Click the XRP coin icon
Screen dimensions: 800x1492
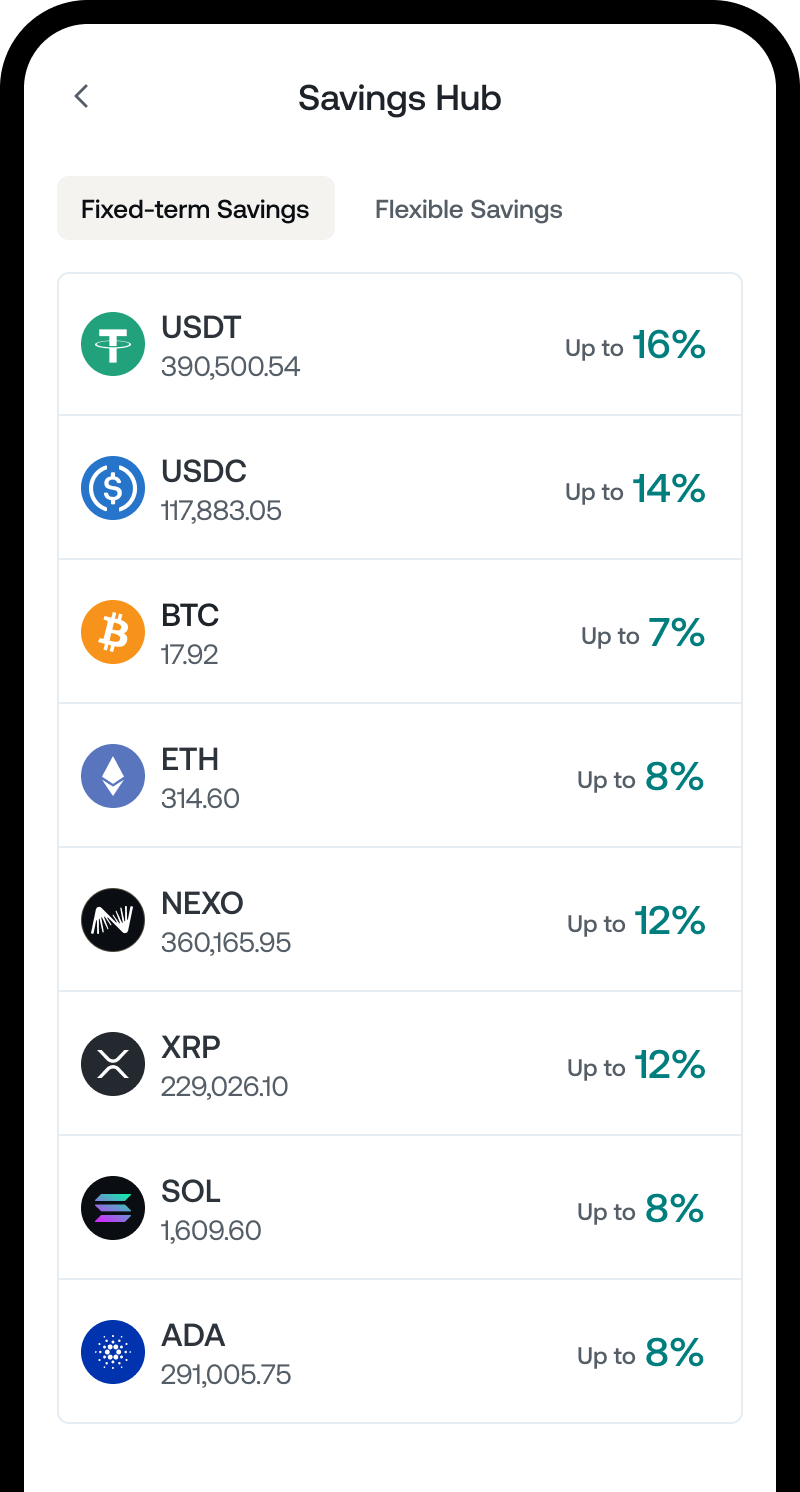(x=113, y=1064)
